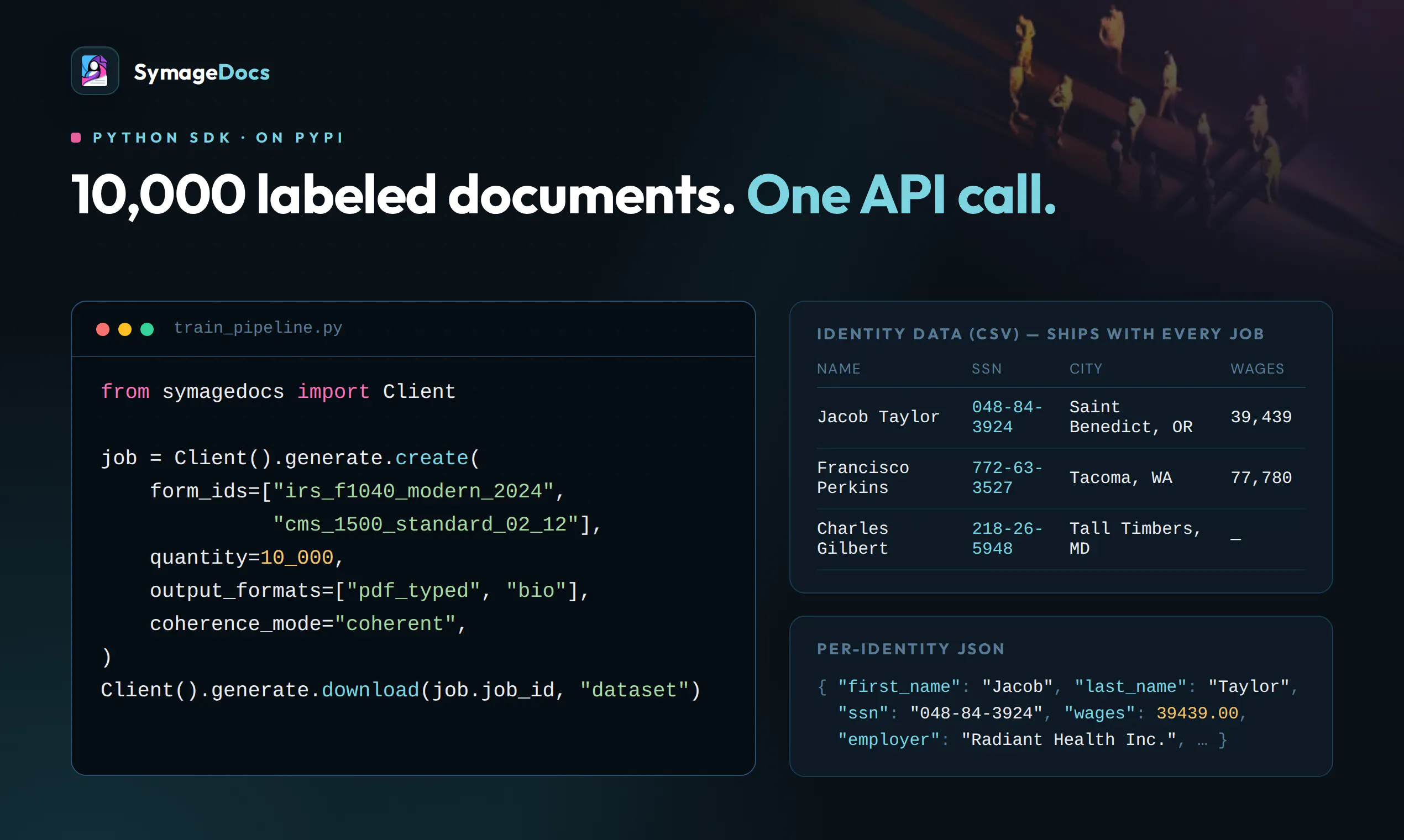
Task: Click the Tall Timbers, MD city cell
Action: 1135,538
